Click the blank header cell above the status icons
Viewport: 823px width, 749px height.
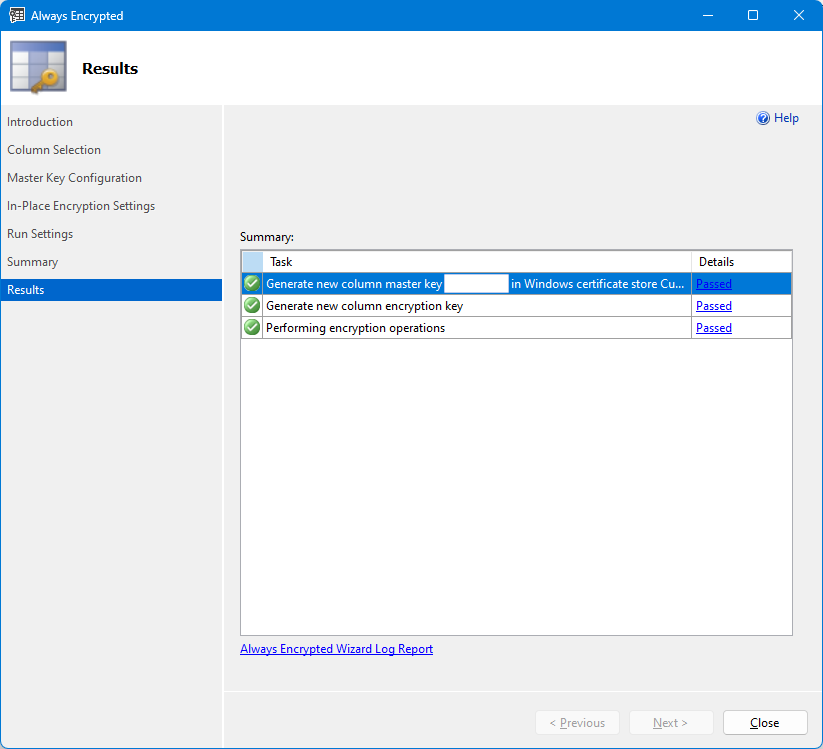pyautogui.click(x=251, y=261)
